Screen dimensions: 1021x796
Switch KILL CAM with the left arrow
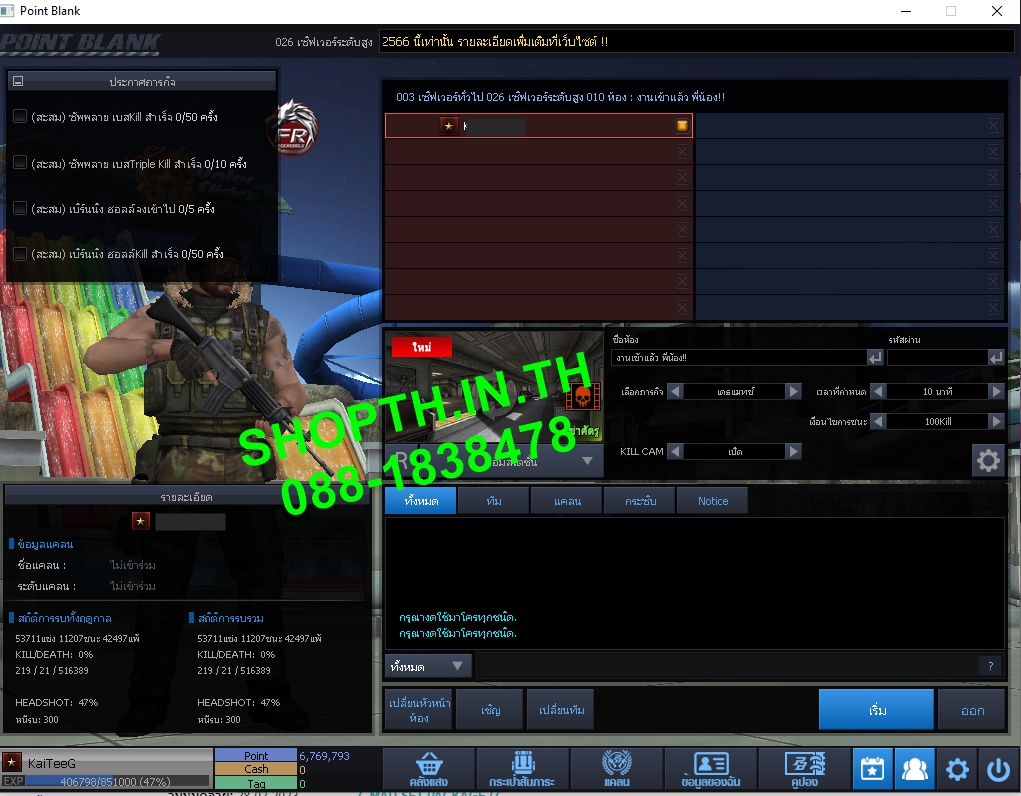pyautogui.click(x=675, y=451)
